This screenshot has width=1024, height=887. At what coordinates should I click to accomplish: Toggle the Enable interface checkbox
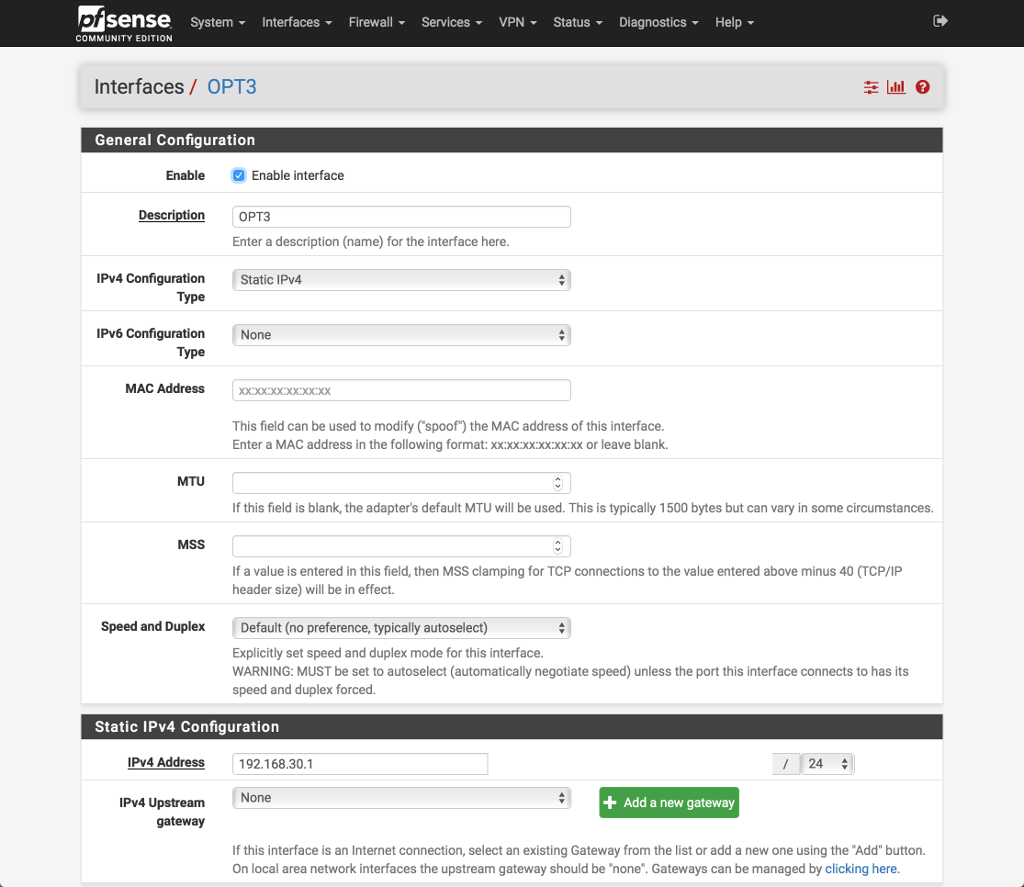[238, 175]
